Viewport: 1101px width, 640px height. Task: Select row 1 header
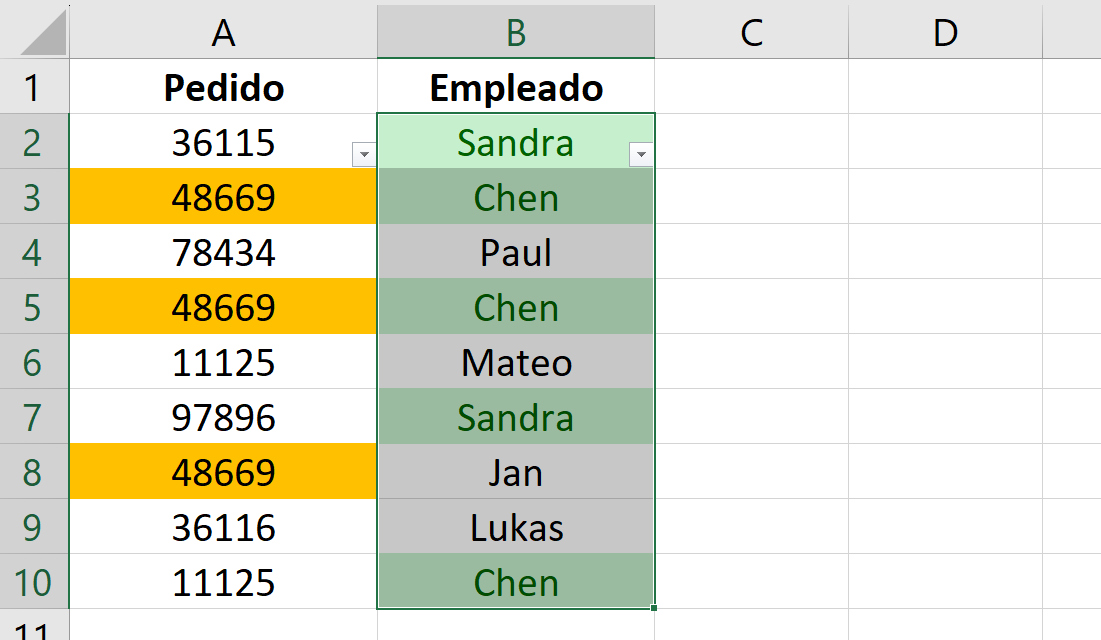34,87
